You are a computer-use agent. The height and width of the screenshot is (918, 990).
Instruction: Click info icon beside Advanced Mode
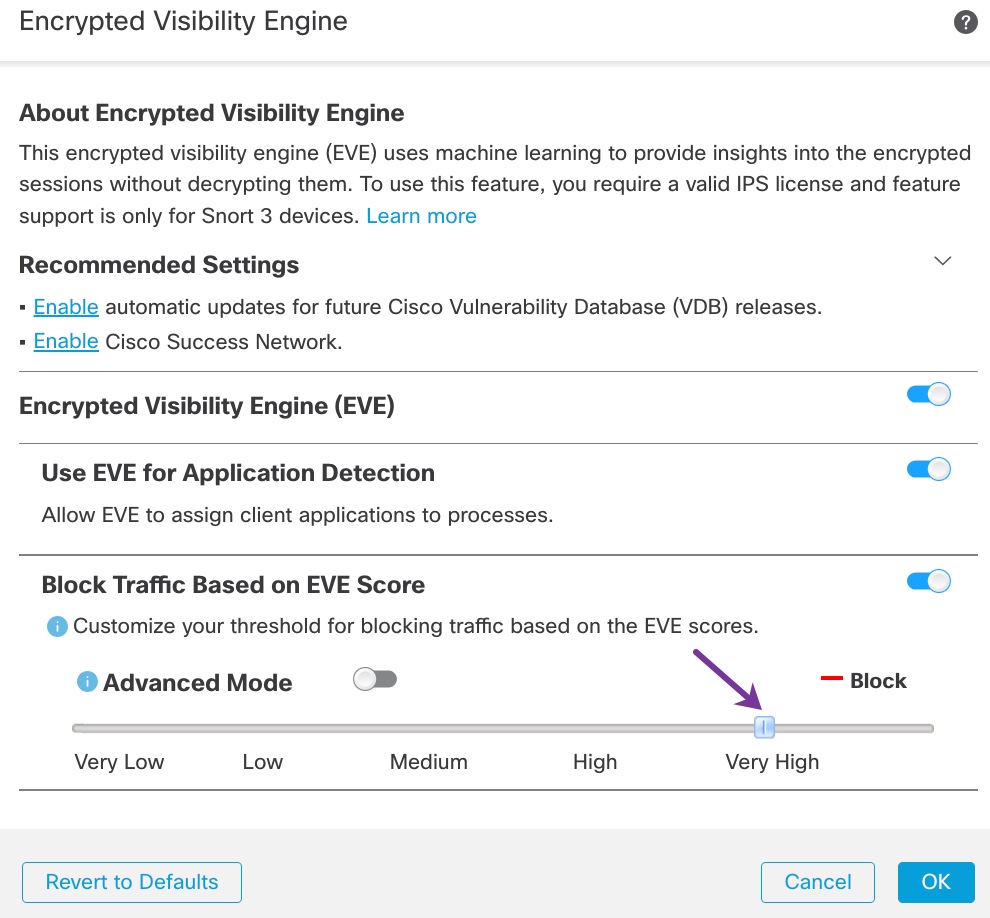(87, 682)
